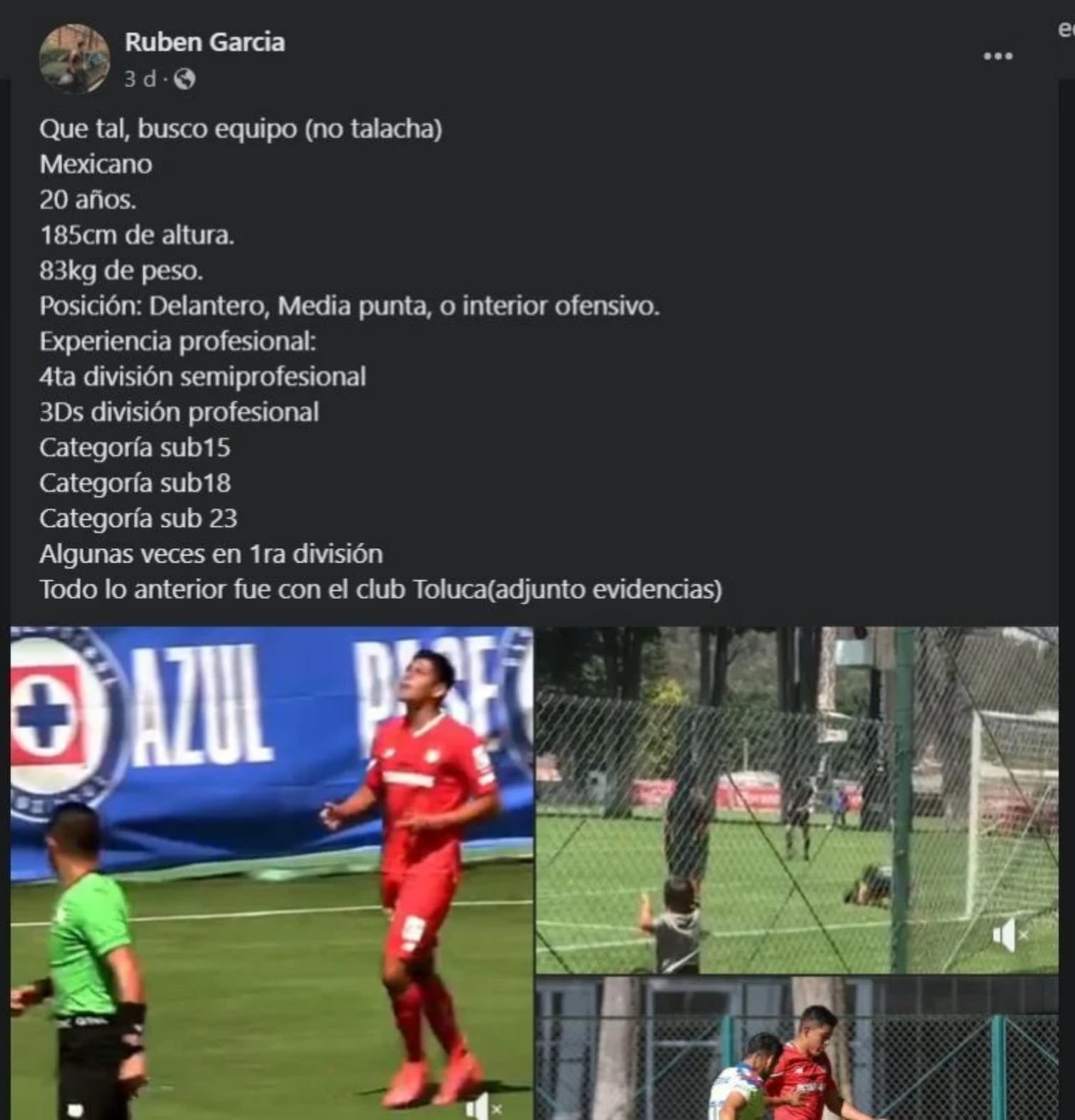Open the three-dot post options menu
The image size is (1075, 1120).
click(998, 56)
